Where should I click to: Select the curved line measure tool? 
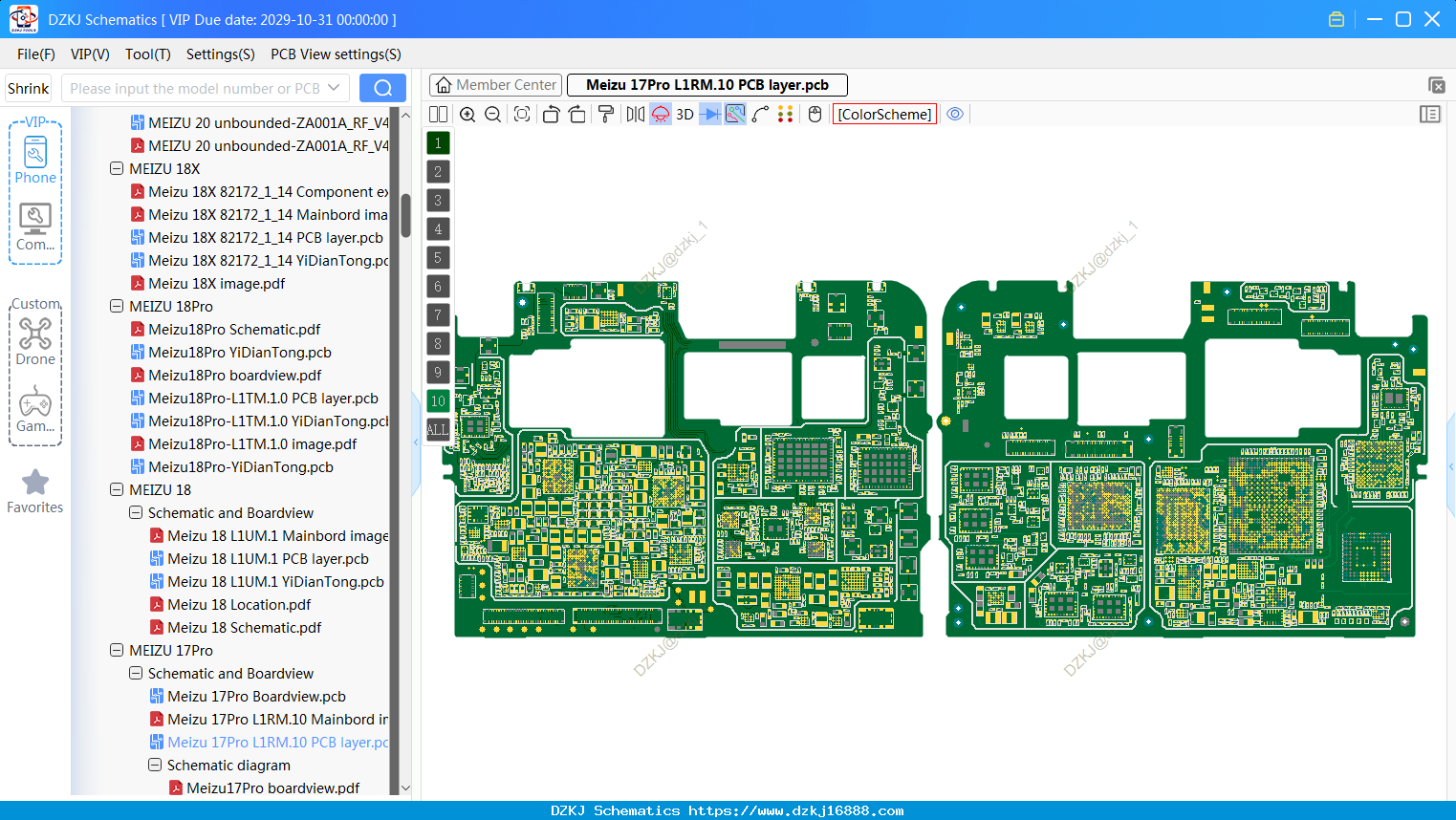click(760, 114)
